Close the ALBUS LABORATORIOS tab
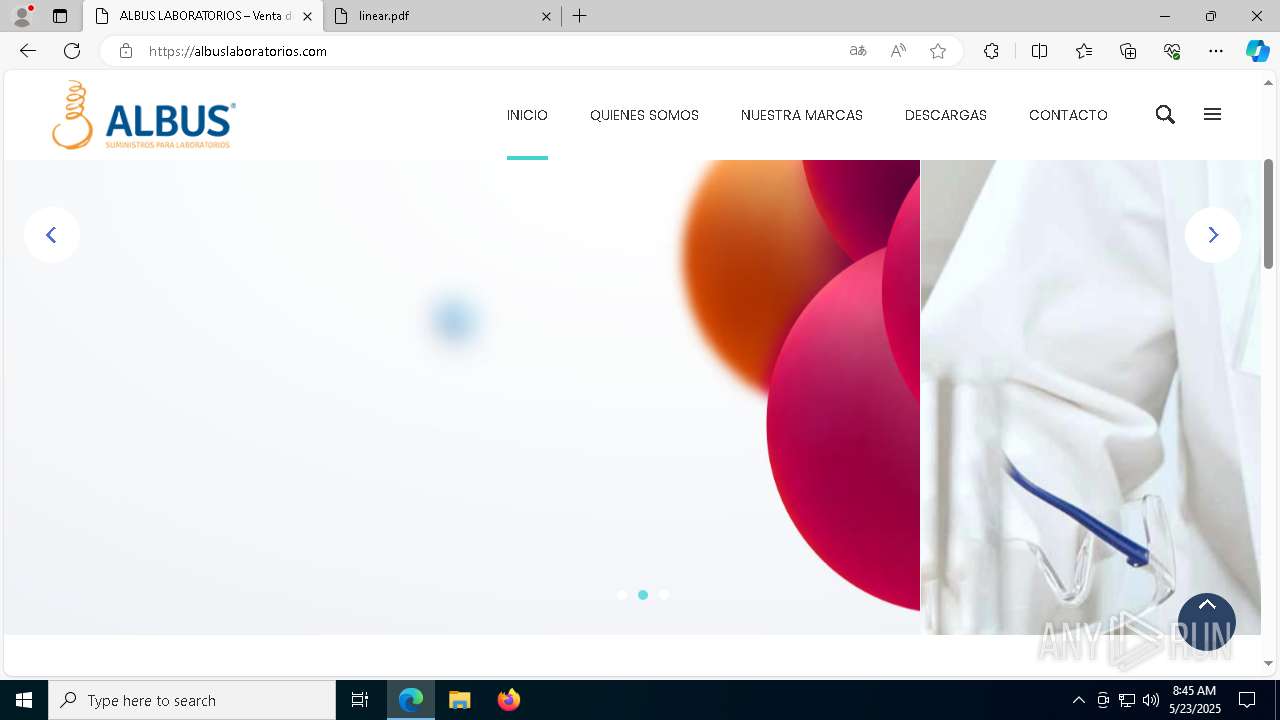The width and height of the screenshot is (1280, 720). 307,16
